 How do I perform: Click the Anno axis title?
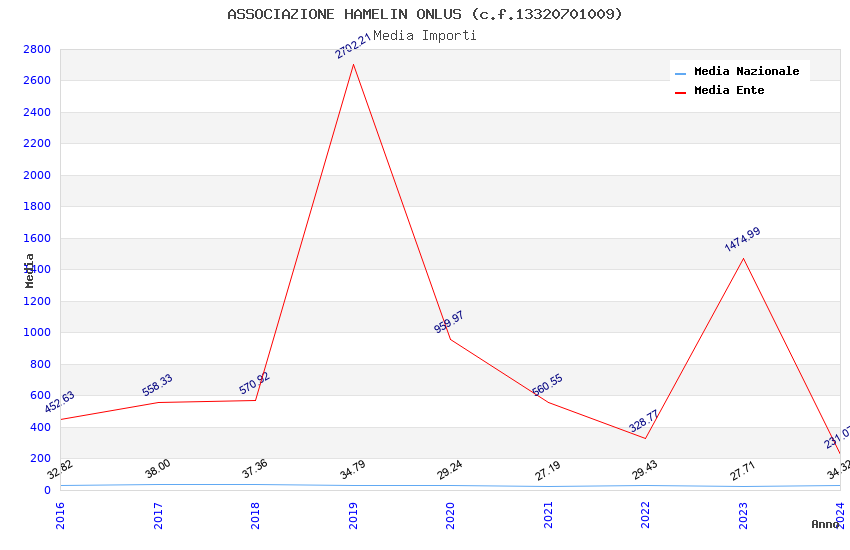[825, 524]
